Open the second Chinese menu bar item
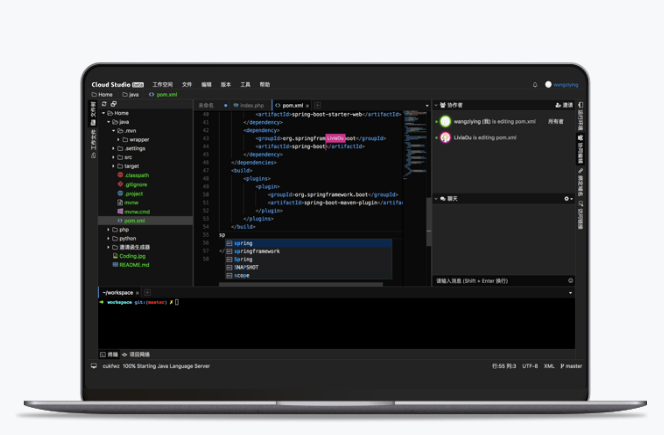Viewport: 664px width, 435px height. tap(187, 85)
